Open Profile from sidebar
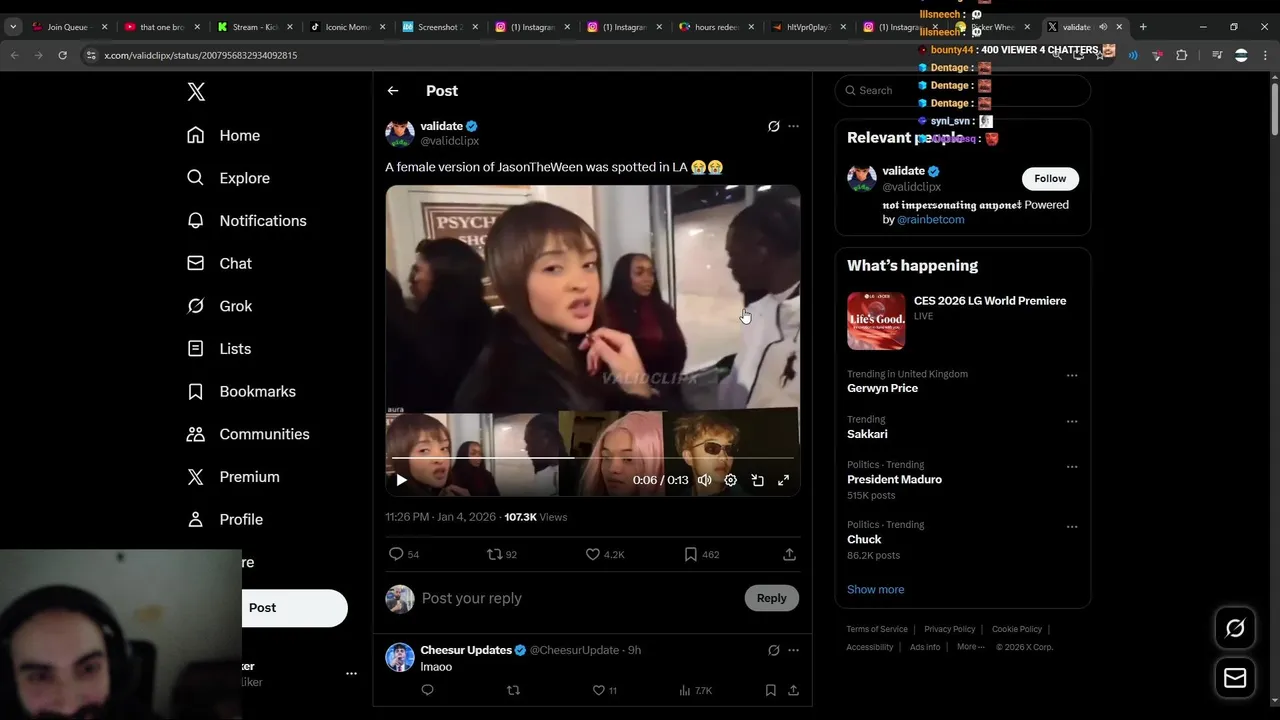 [x=225, y=519]
